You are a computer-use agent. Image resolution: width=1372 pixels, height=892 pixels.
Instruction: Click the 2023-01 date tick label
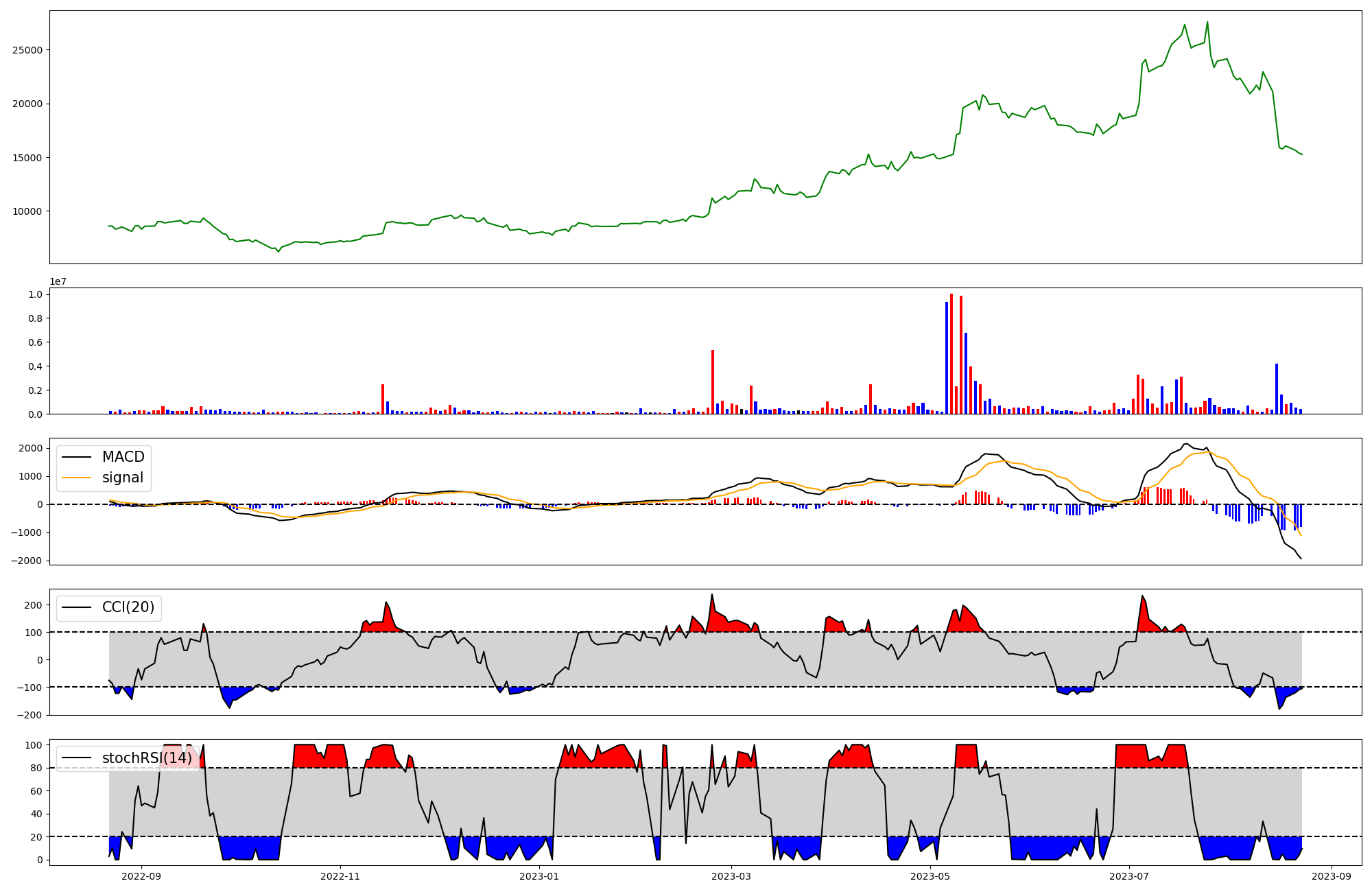click(x=539, y=876)
